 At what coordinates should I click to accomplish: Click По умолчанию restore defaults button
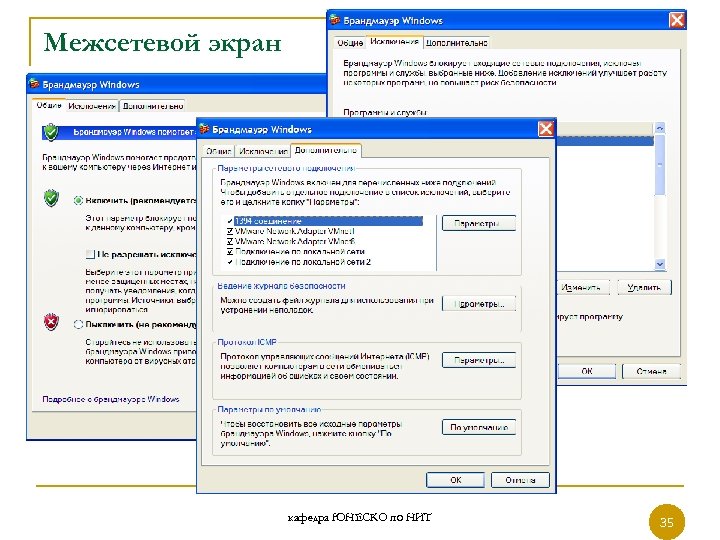pos(478,427)
